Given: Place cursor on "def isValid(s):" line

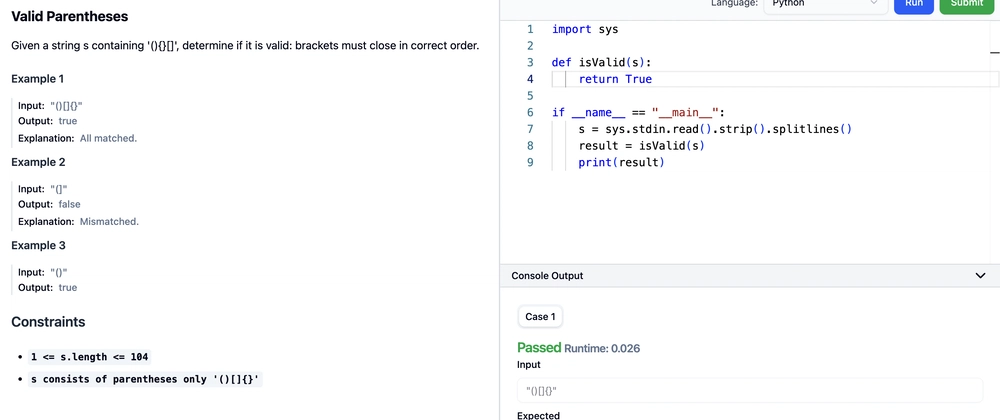Looking at the screenshot, I should pos(602,62).
